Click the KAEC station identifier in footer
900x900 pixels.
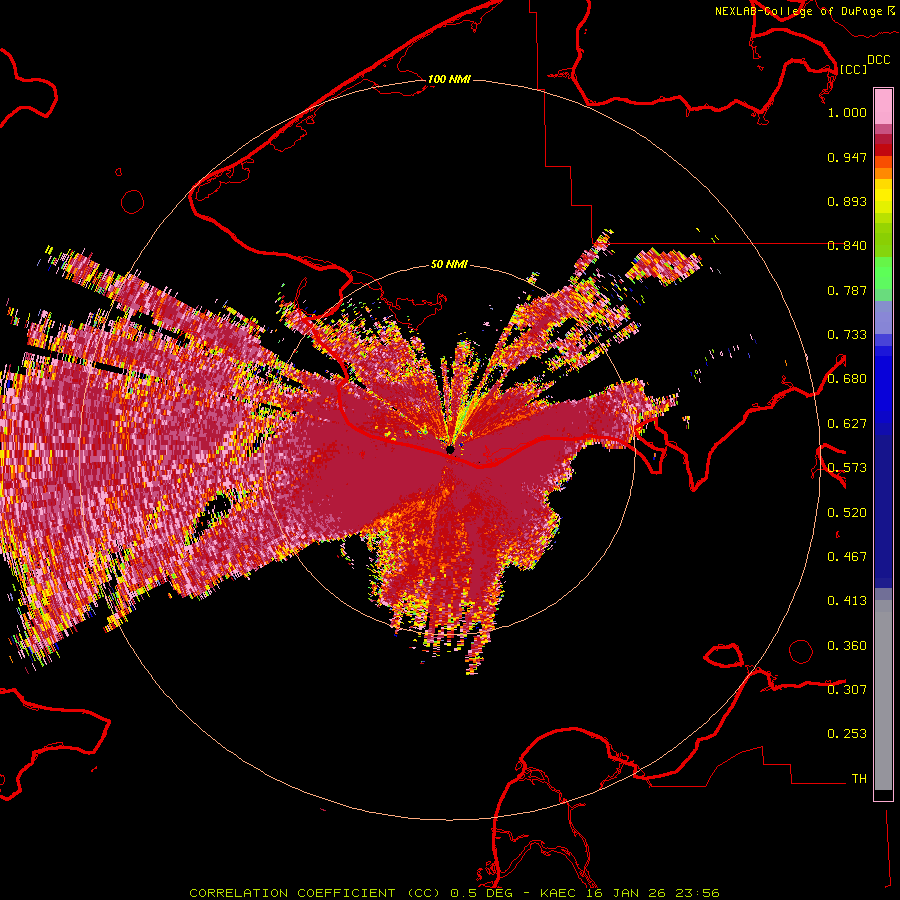click(x=559, y=893)
